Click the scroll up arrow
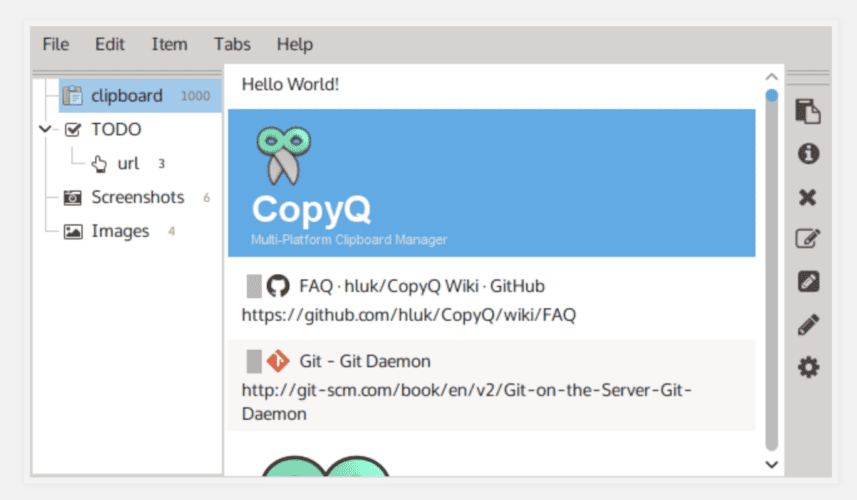The image size is (857, 500). pyautogui.click(x=771, y=77)
